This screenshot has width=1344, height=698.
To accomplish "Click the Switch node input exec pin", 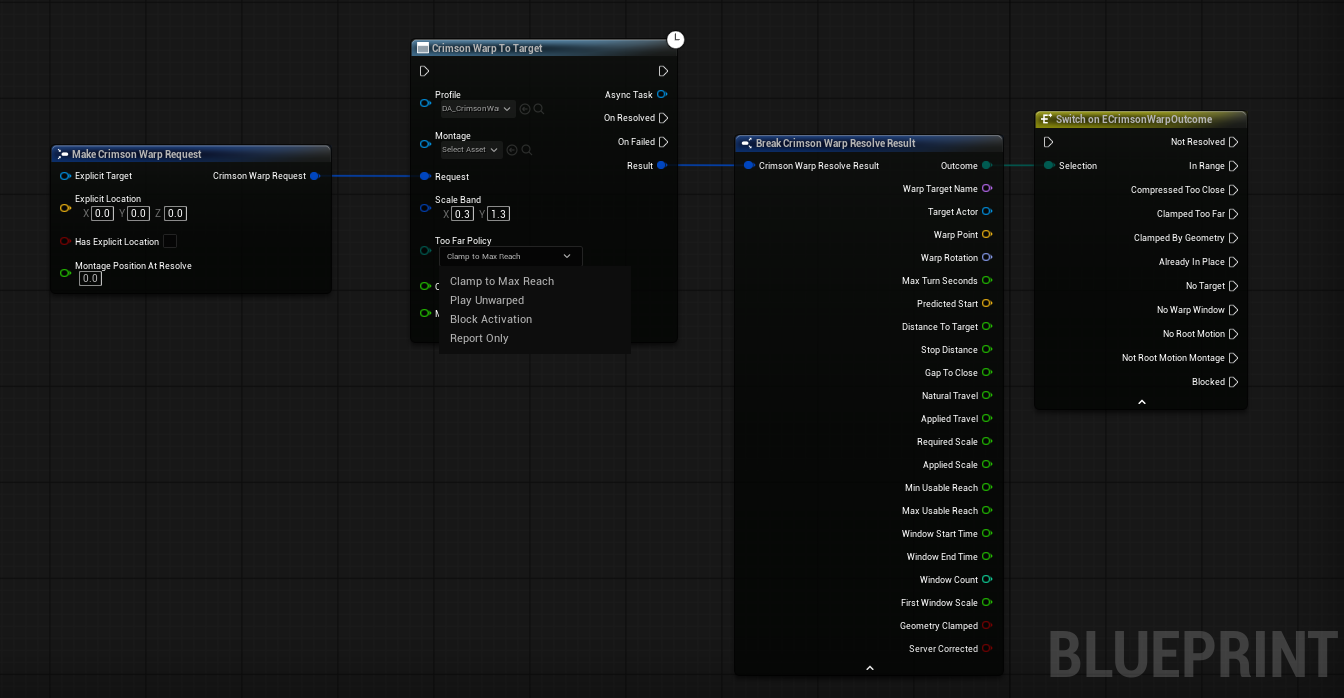I will pyautogui.click(x=1048, y=142).
